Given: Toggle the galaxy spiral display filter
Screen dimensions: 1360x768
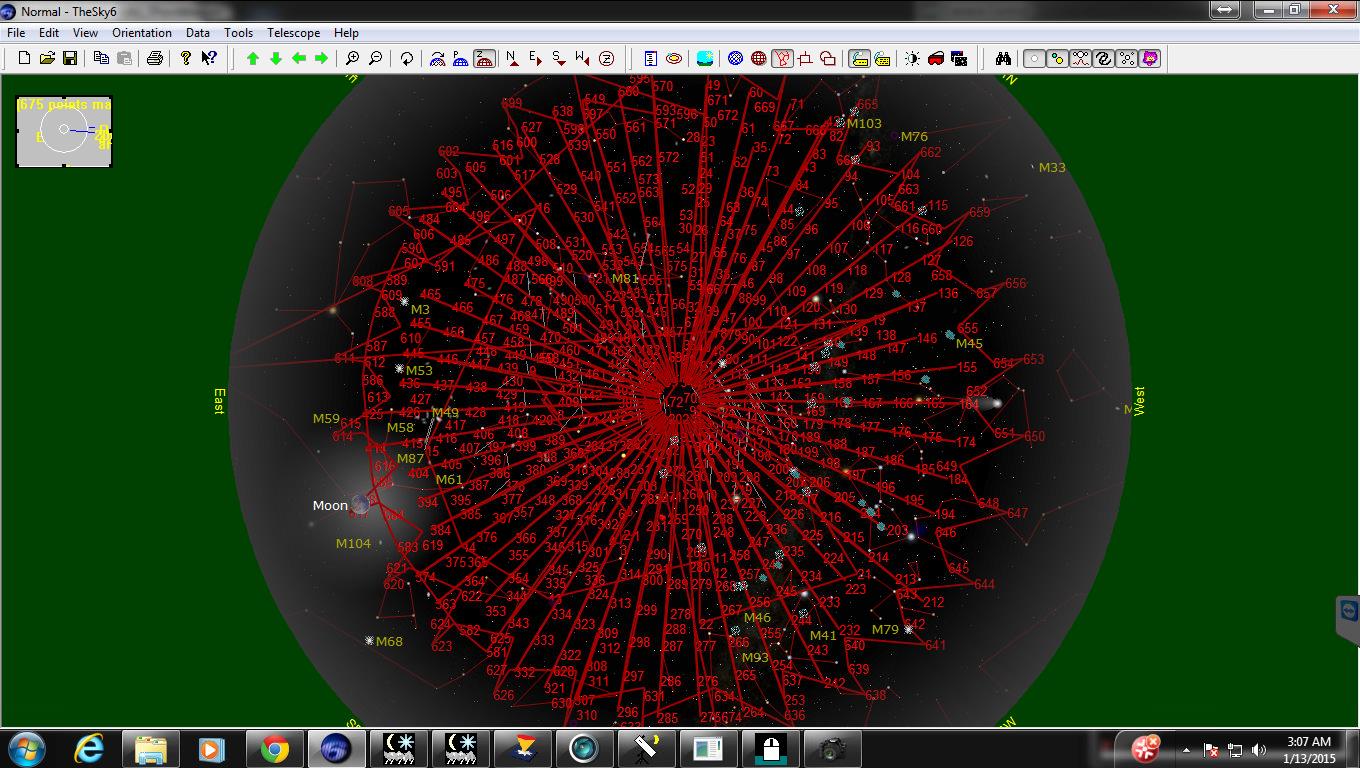Looking at the screenshot, I should point(1104,59).
